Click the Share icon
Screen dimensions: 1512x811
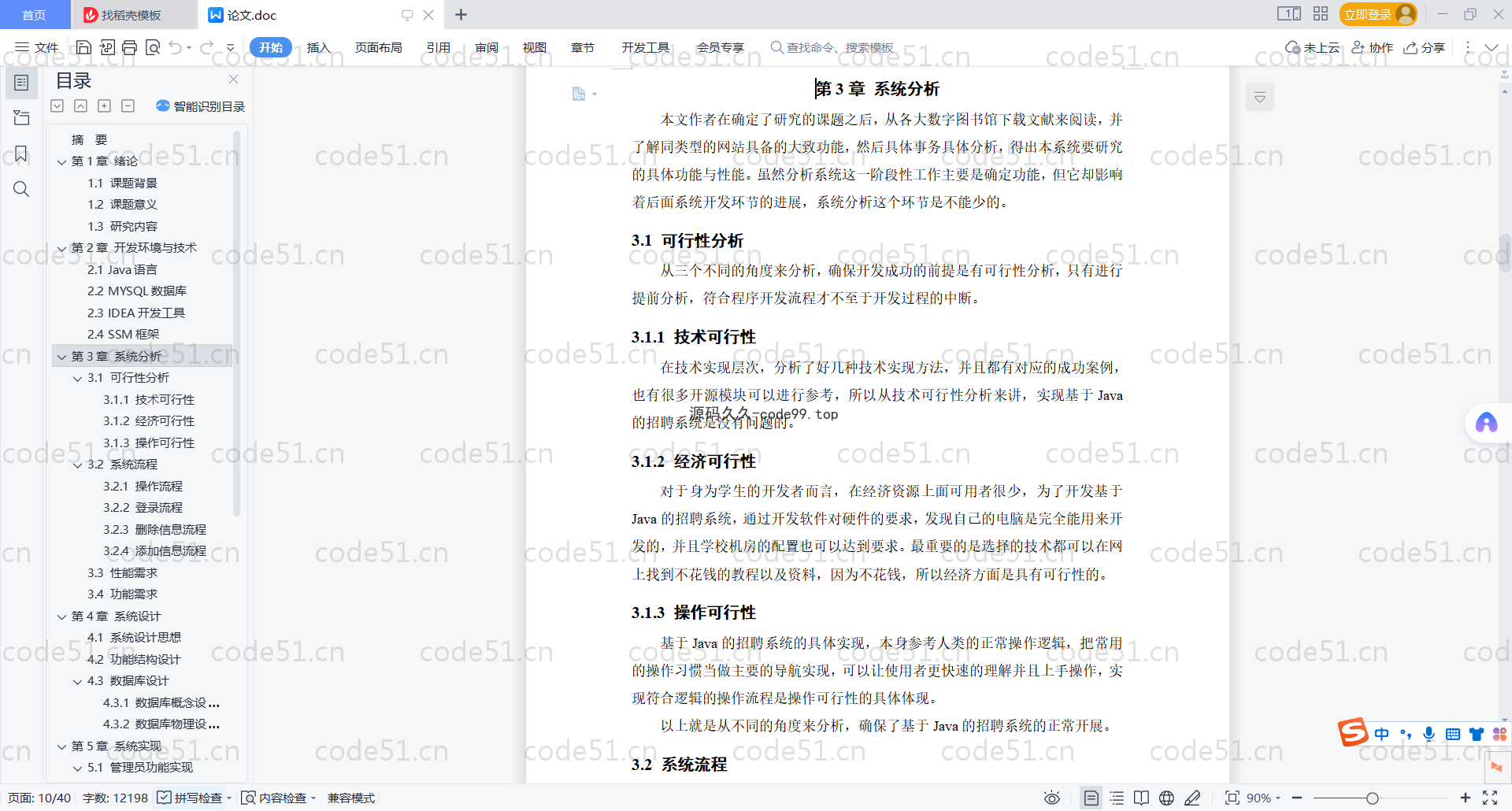[1425, 47]
